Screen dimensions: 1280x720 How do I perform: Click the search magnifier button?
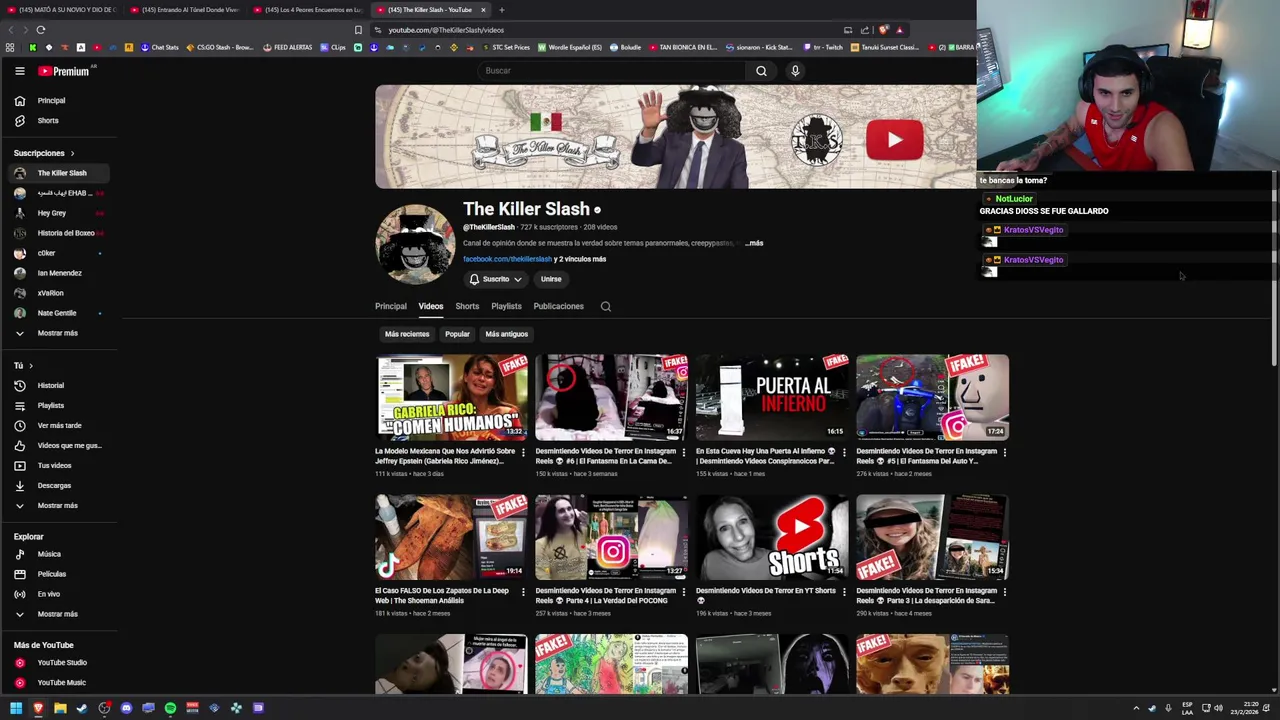(761, 71)
